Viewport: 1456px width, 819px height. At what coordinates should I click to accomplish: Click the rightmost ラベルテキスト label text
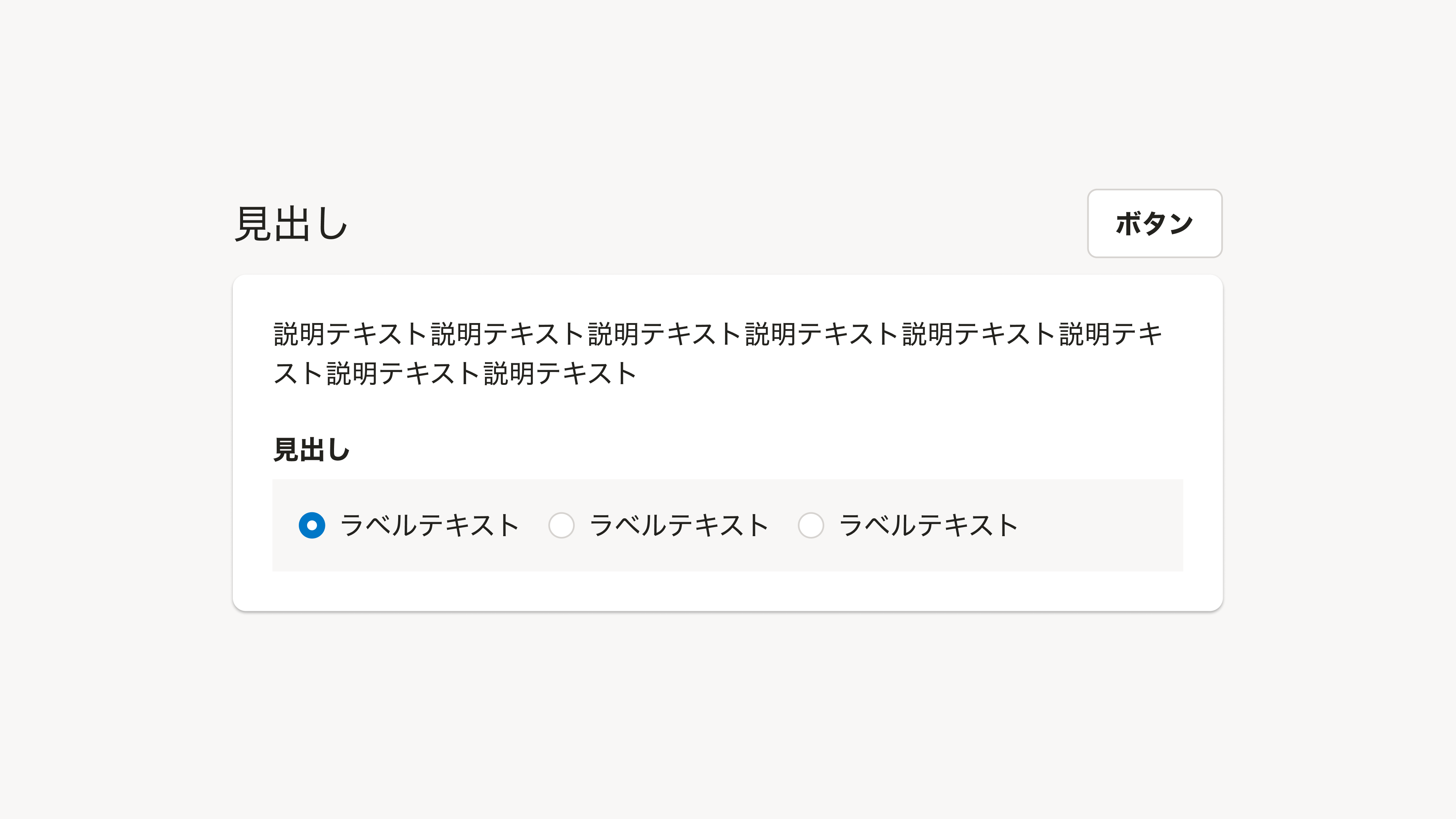point(928,525)
